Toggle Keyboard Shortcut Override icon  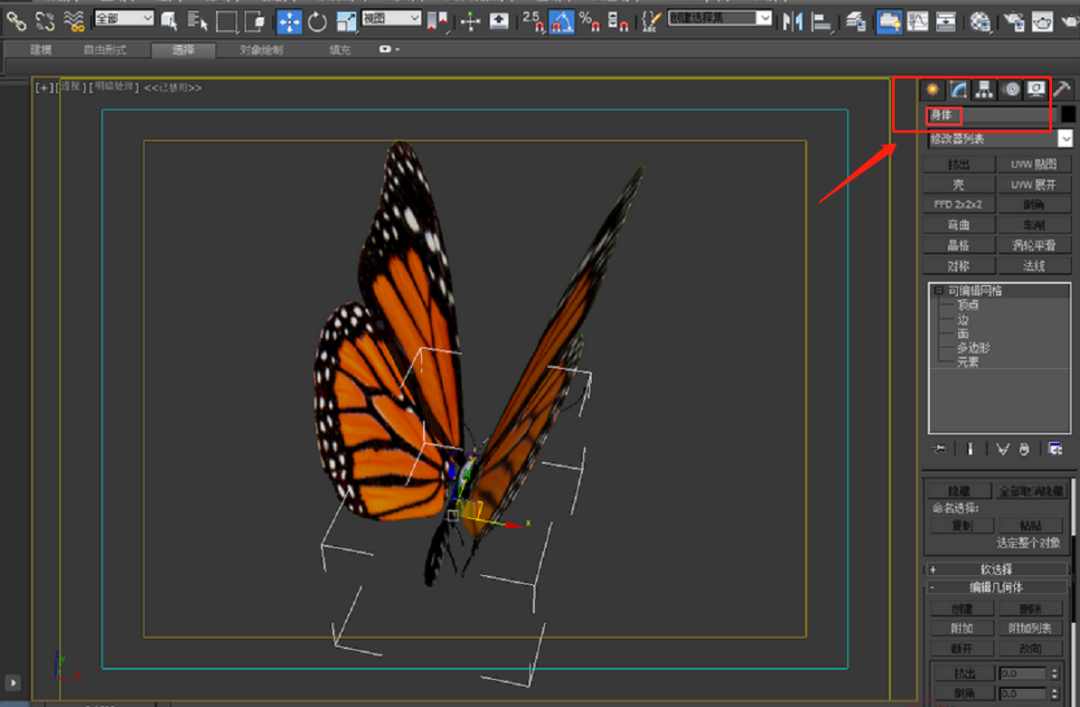(x=499, y=21)
